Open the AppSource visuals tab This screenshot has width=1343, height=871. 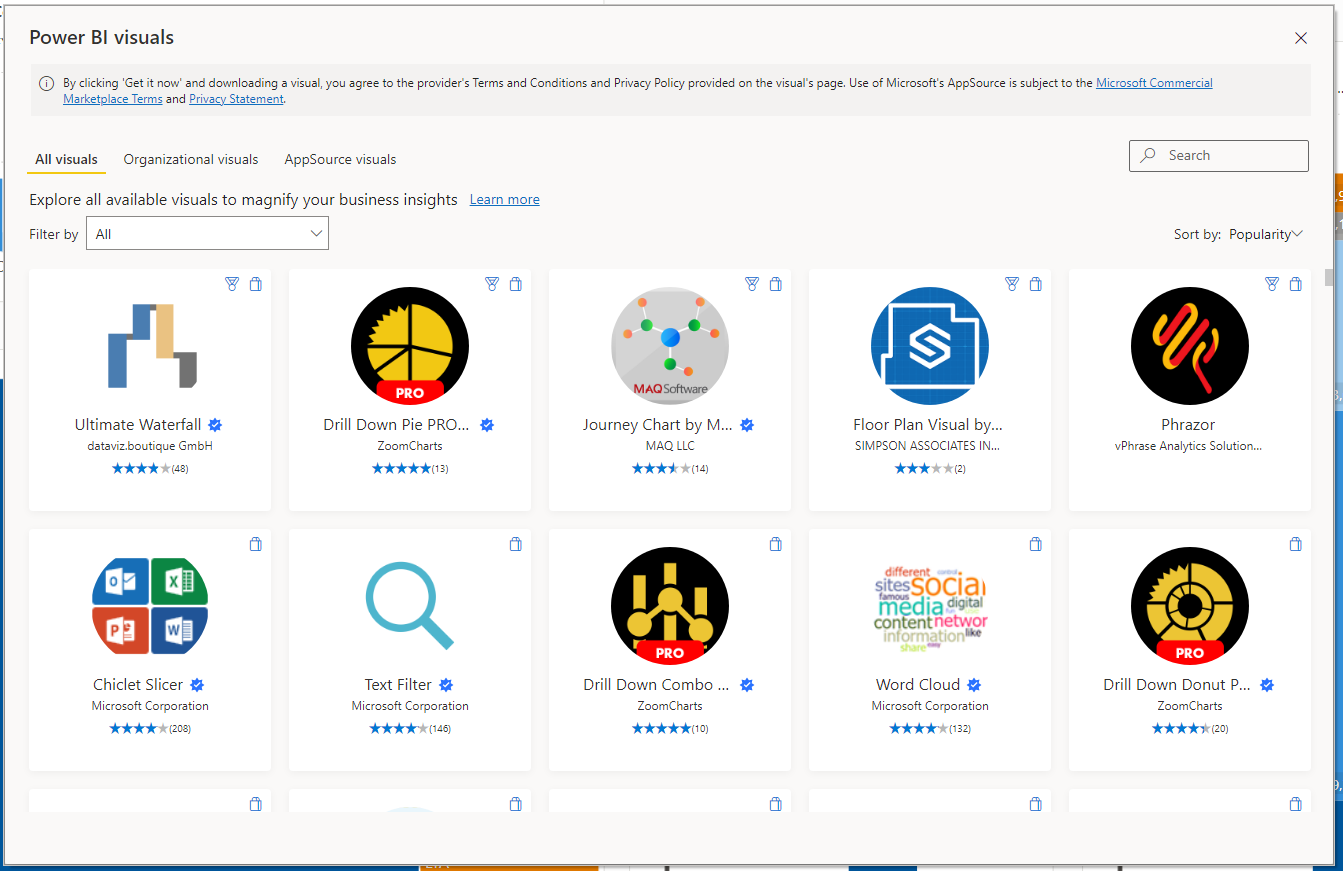pos(340,159)
